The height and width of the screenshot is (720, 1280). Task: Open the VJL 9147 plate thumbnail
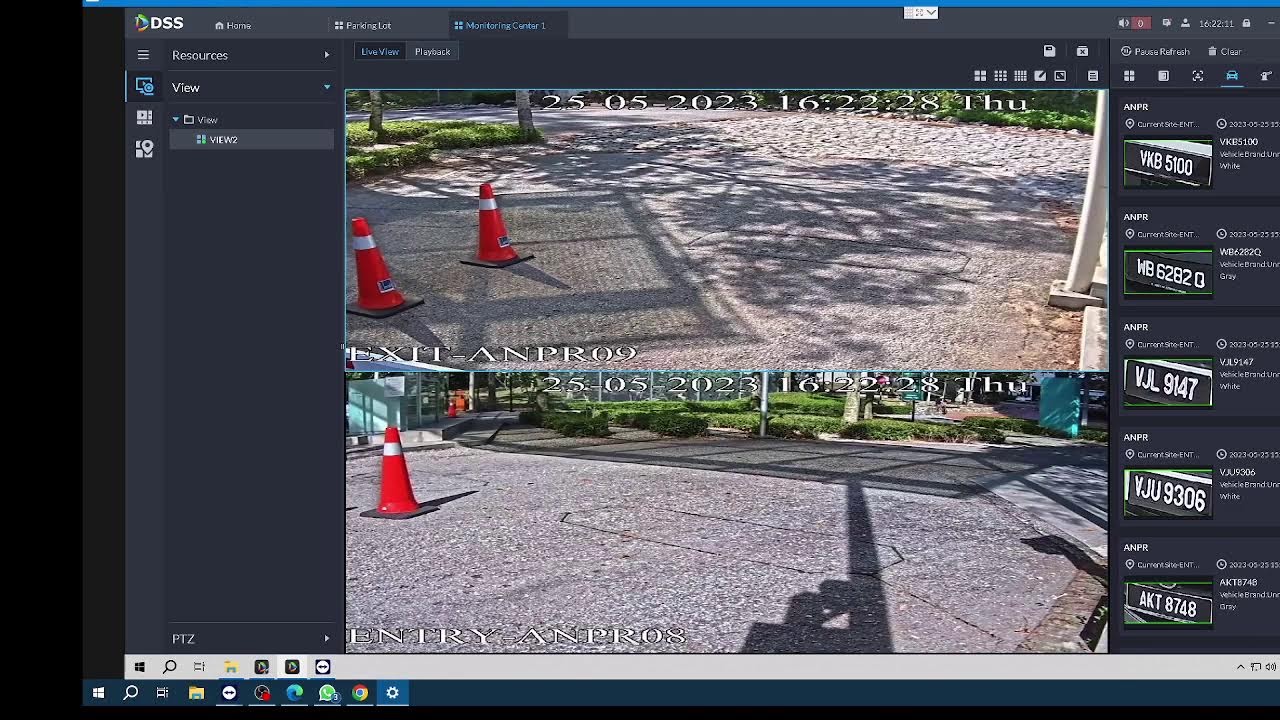pos(1168,383)
